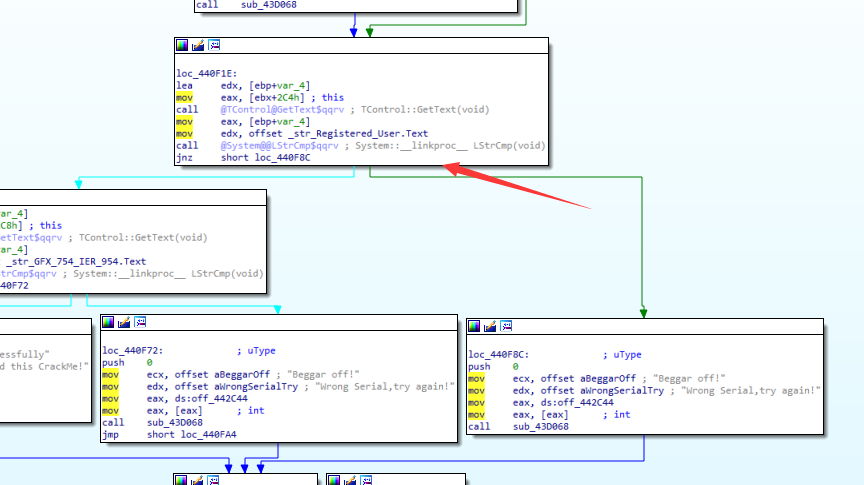Open node color picker on loc_440F1E block
The image size is (864, 485).
(181, 45)
